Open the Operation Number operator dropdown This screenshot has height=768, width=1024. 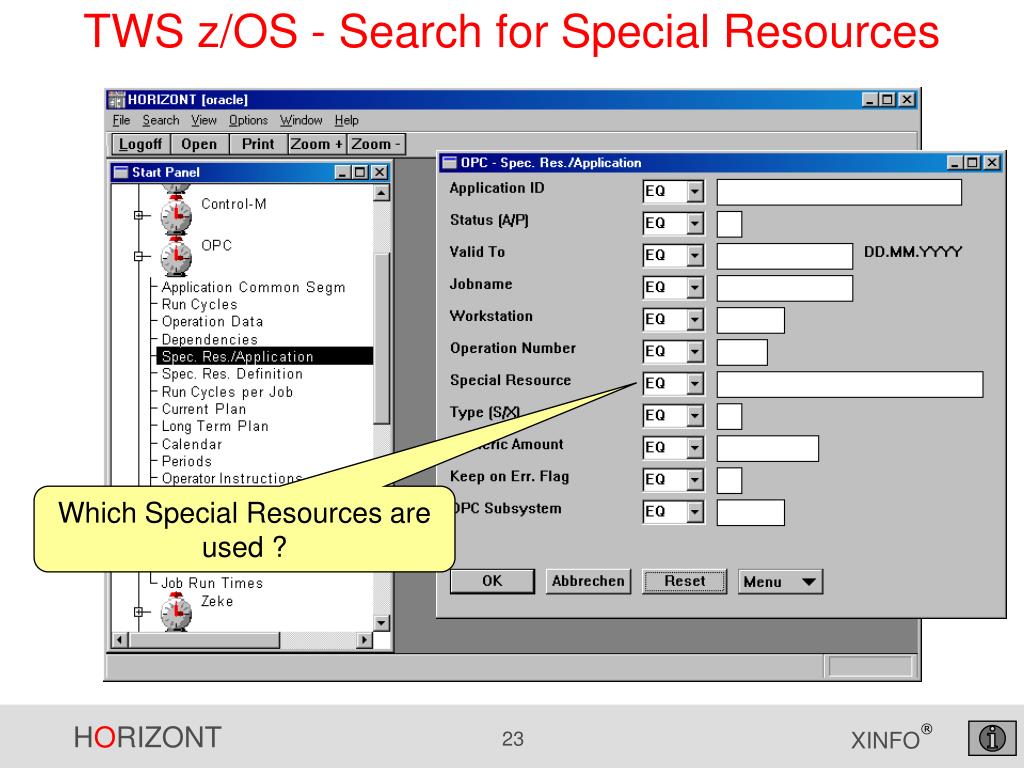(x=695, y=351)
